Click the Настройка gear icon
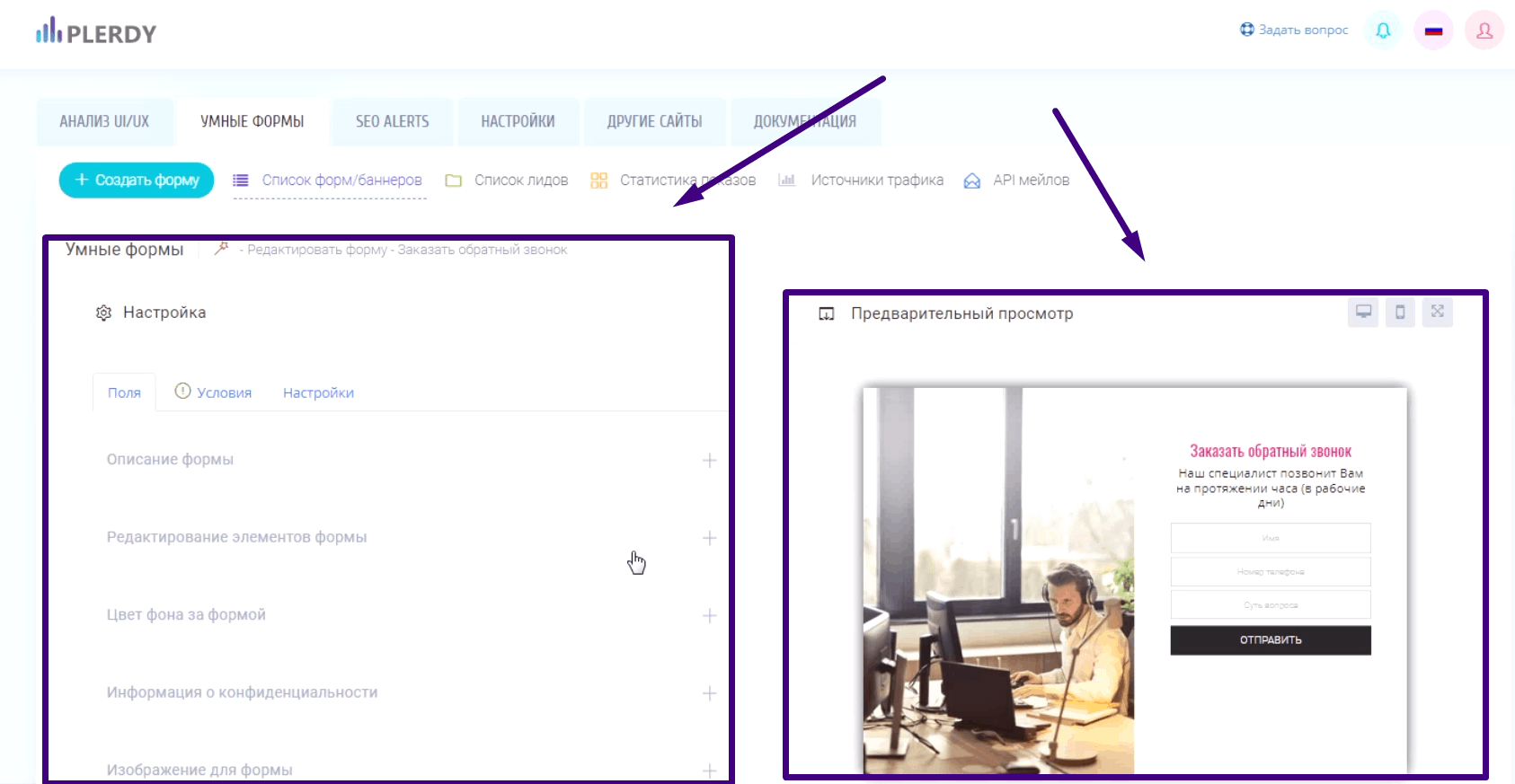This screenshot has width=1515, height=784. click(104, 313)
